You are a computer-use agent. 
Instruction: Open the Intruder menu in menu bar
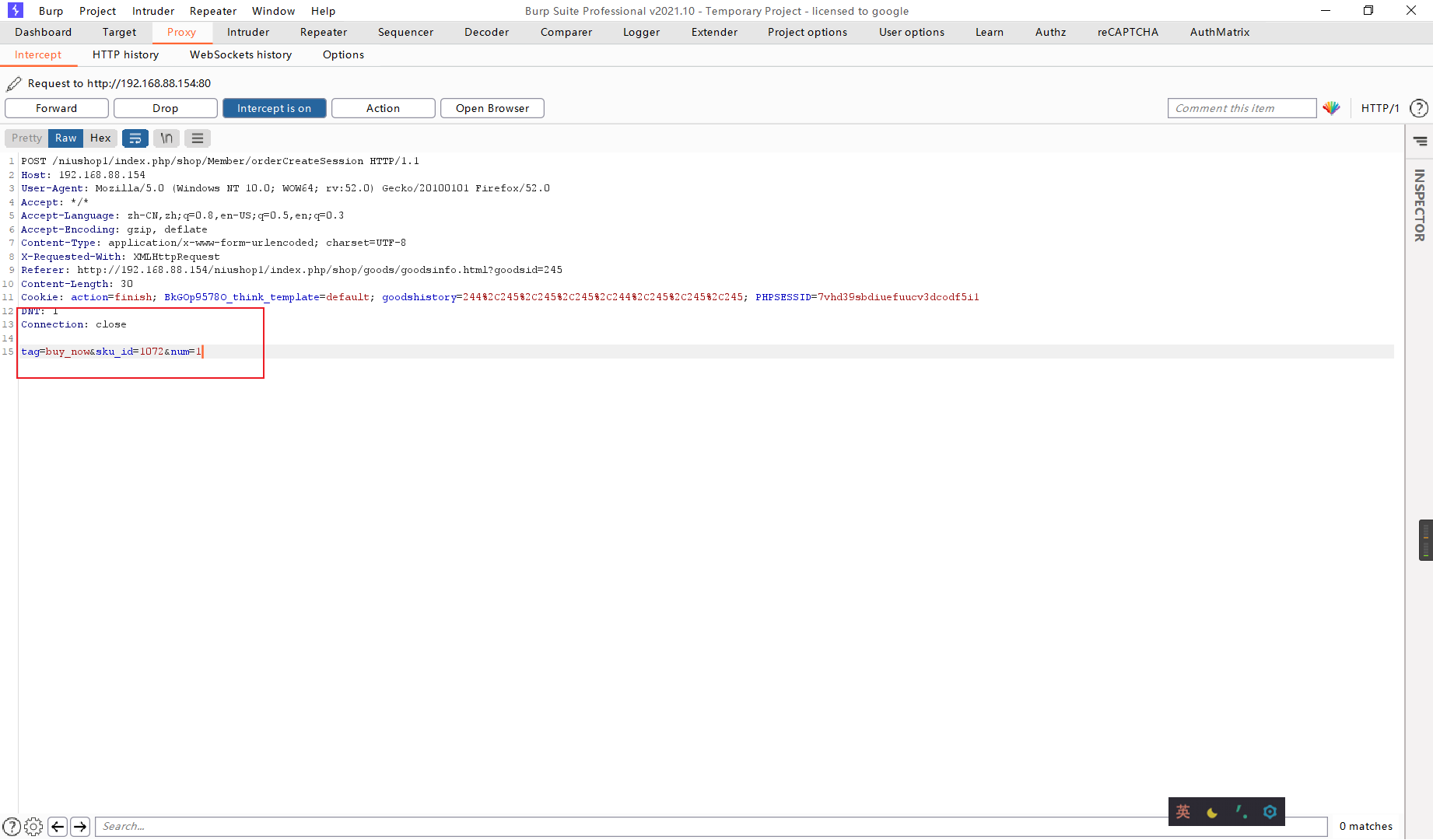pos(153,11)
